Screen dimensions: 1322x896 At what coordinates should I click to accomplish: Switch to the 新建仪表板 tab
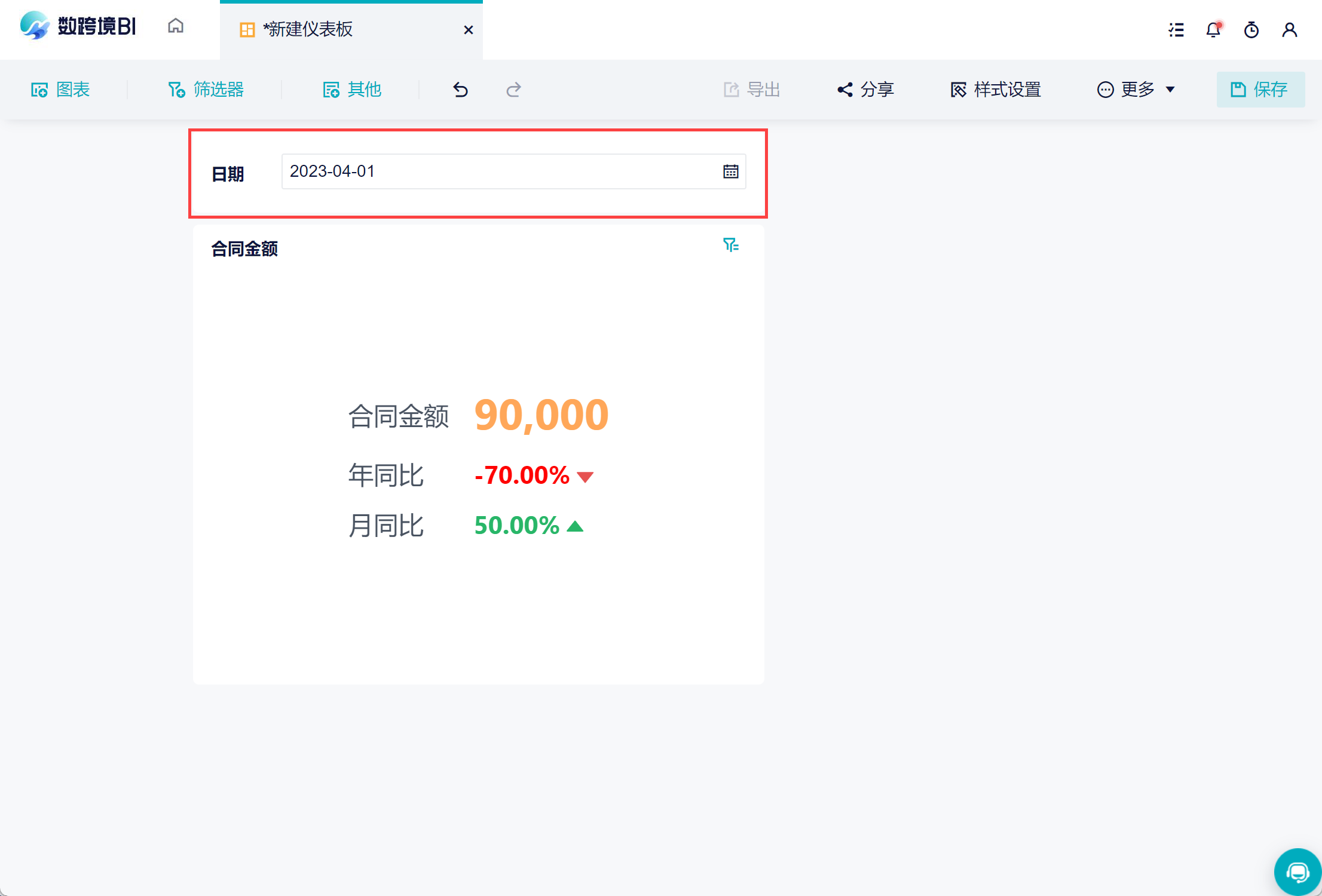[x=308, y=29]
